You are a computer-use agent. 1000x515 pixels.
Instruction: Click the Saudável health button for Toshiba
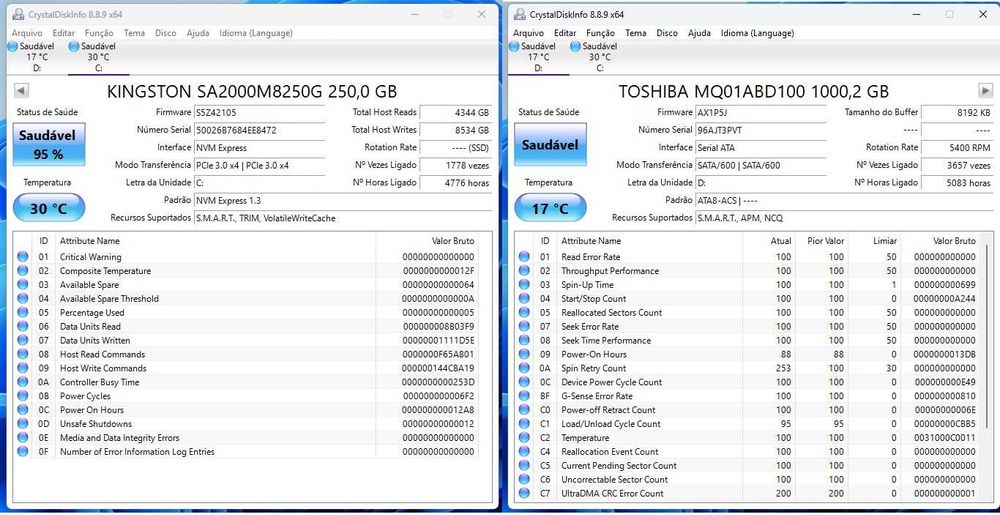point(550,145)
